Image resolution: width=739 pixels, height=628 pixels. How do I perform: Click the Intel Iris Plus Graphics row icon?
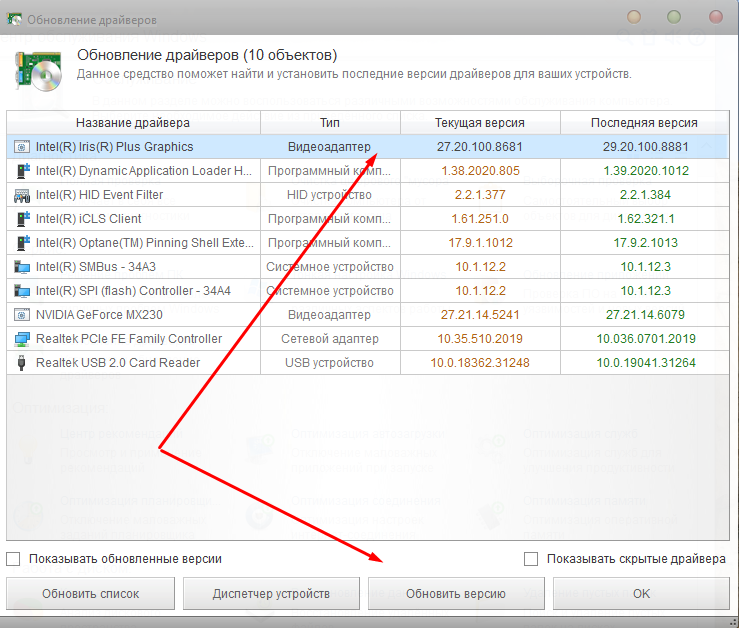pos(21,147)
